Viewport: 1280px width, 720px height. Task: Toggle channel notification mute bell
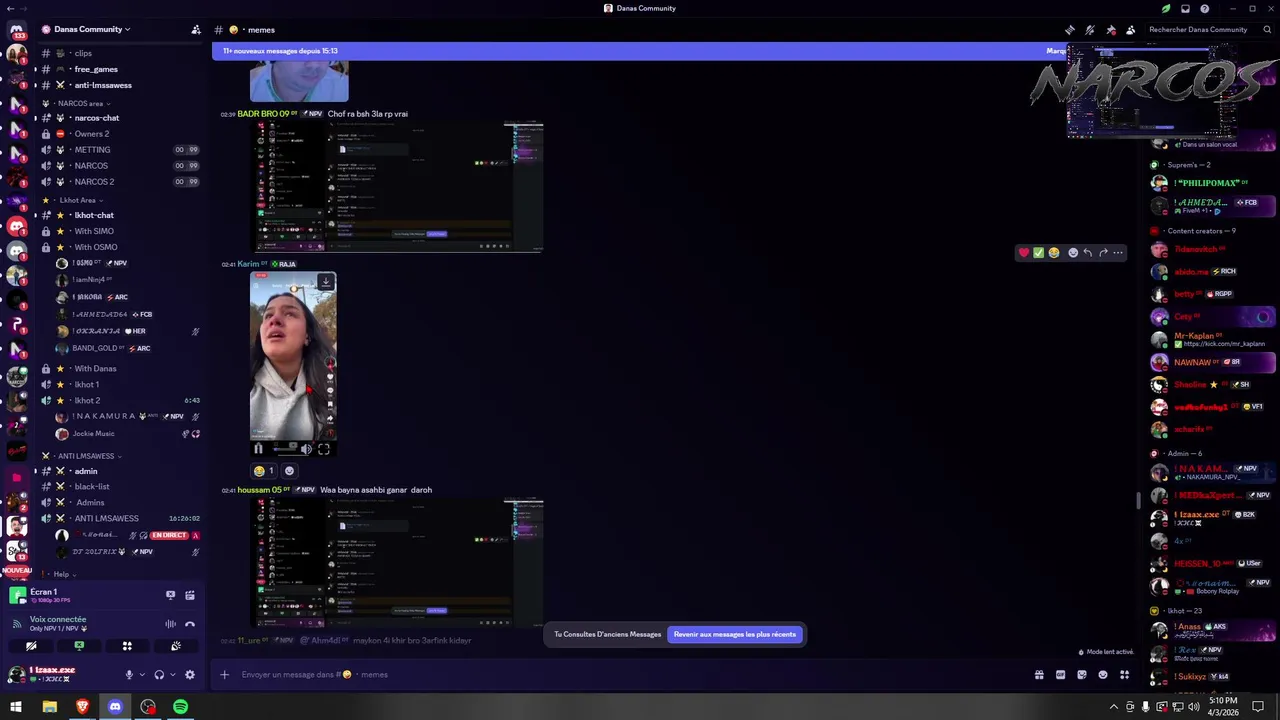1090,30
